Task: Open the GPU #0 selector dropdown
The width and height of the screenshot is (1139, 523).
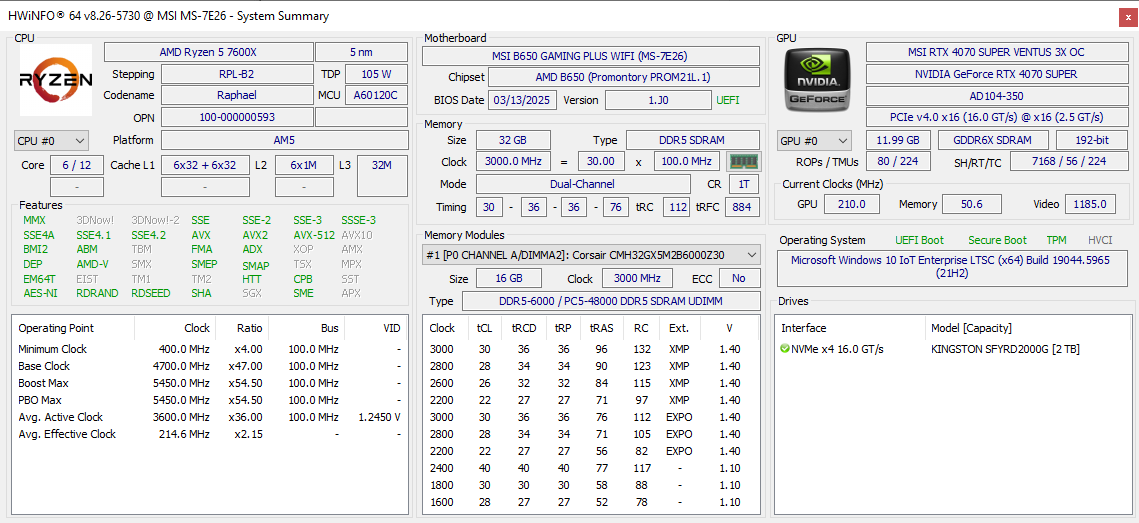Action: (x=814, y=140)
